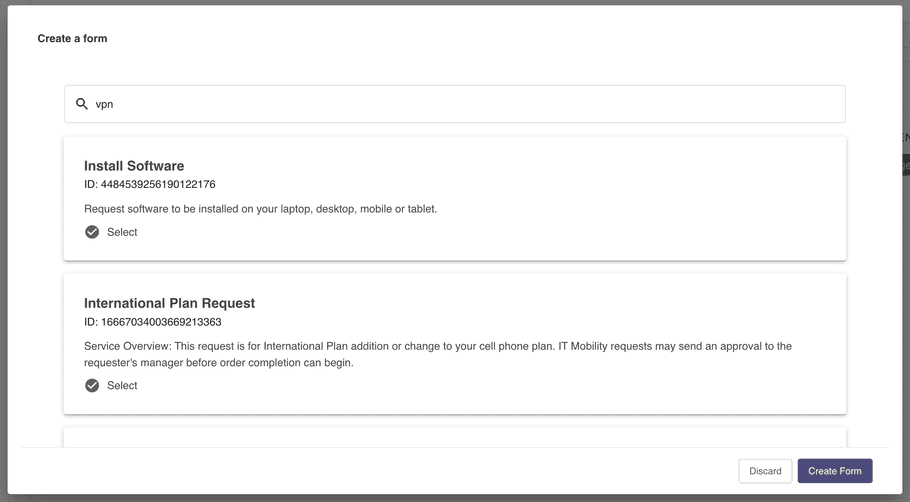Click the Create Form button

coord(835,471)
